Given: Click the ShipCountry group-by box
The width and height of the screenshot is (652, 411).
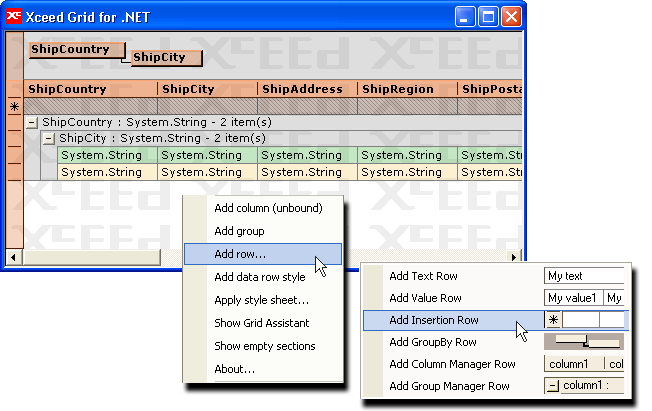Looking at the screenshot, I should coord(77,50).
